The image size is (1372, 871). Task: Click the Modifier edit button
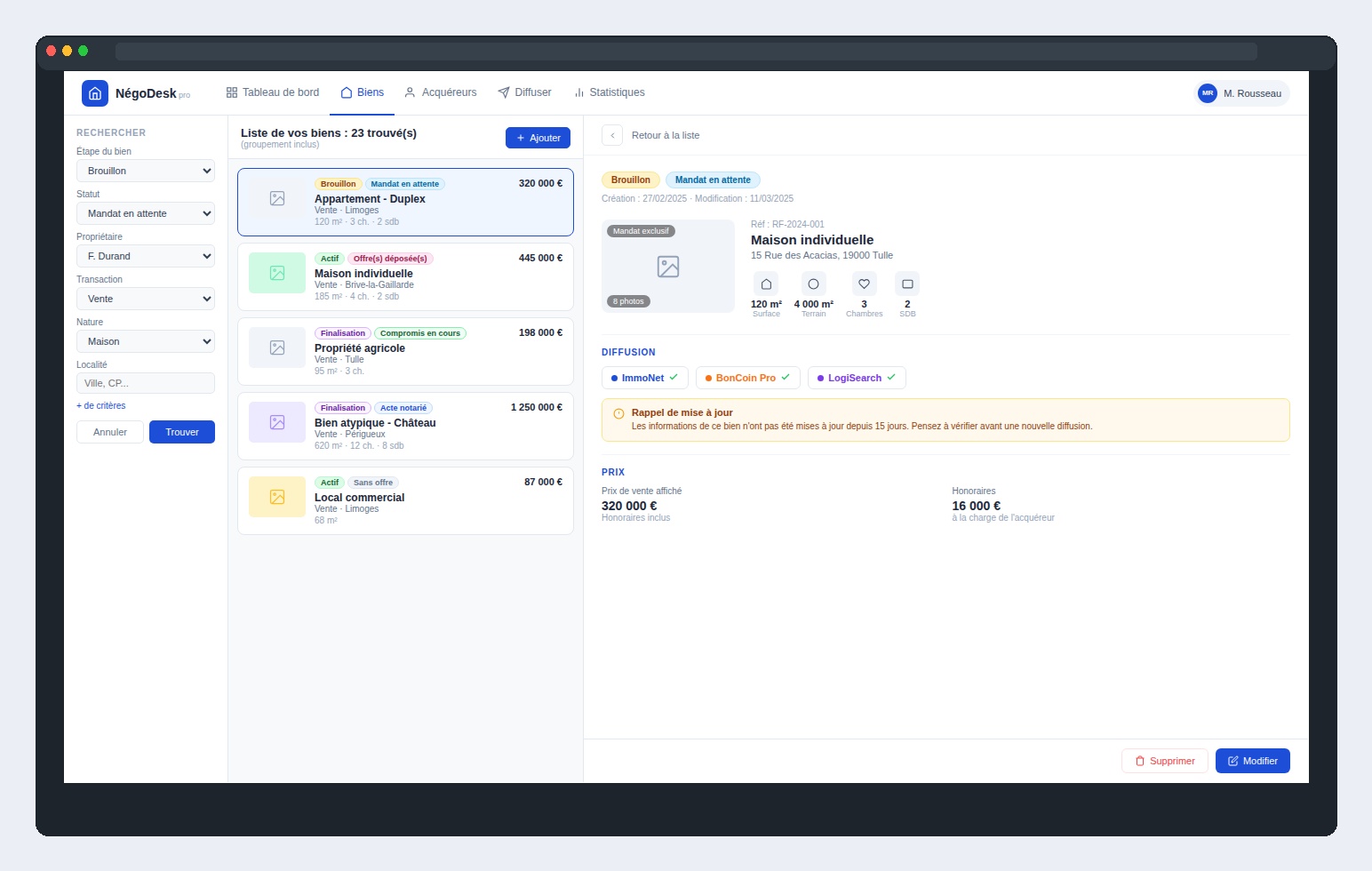point(1253,761)
